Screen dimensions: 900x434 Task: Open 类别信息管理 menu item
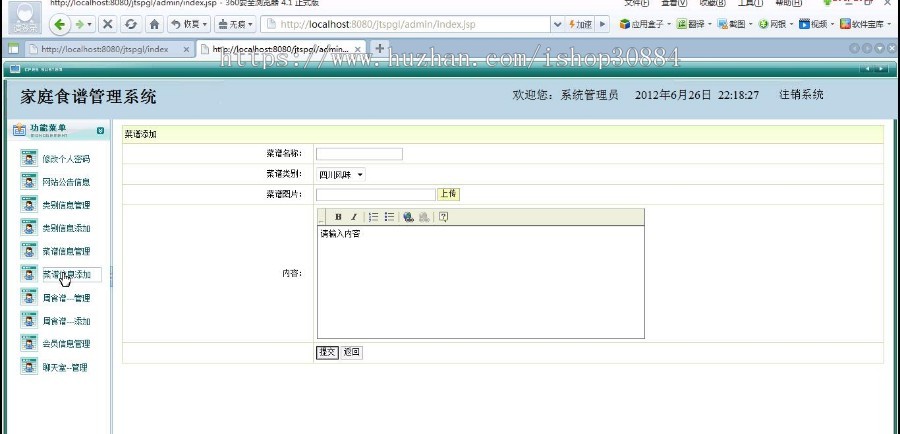tap(66, 205)
